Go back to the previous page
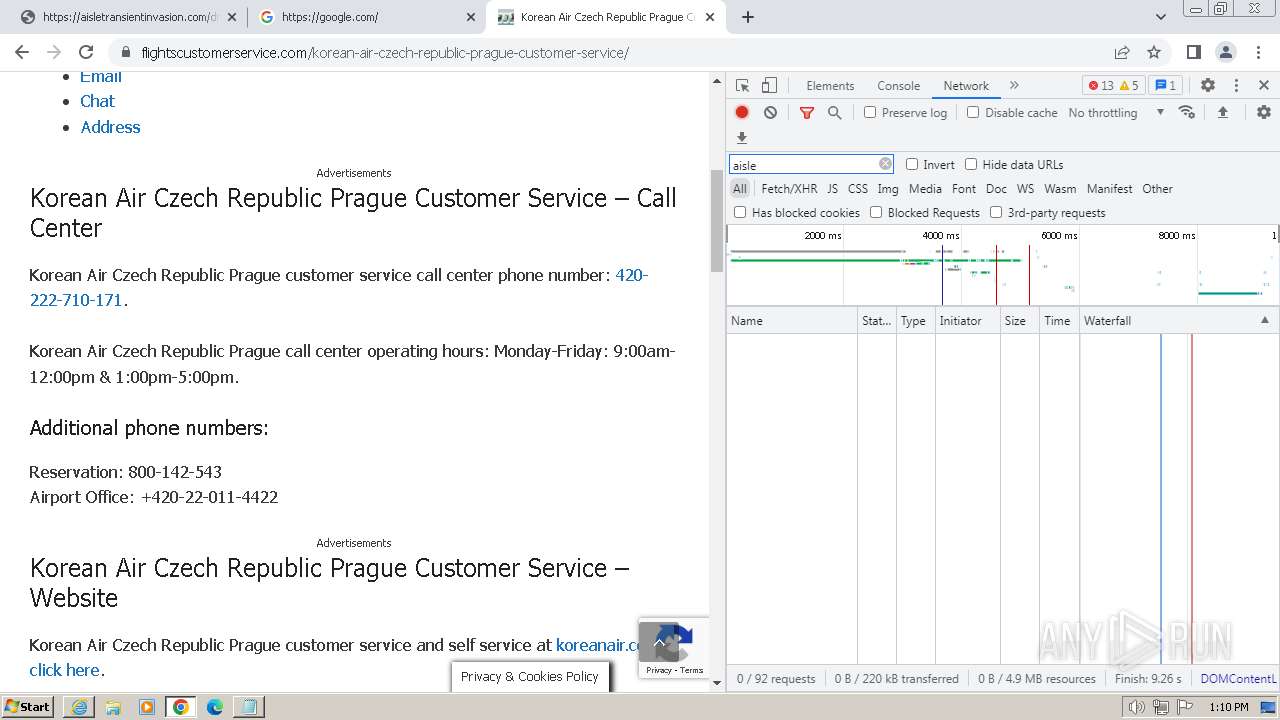The width and height of the screenshot is (1280, 720). coord(21,52)
